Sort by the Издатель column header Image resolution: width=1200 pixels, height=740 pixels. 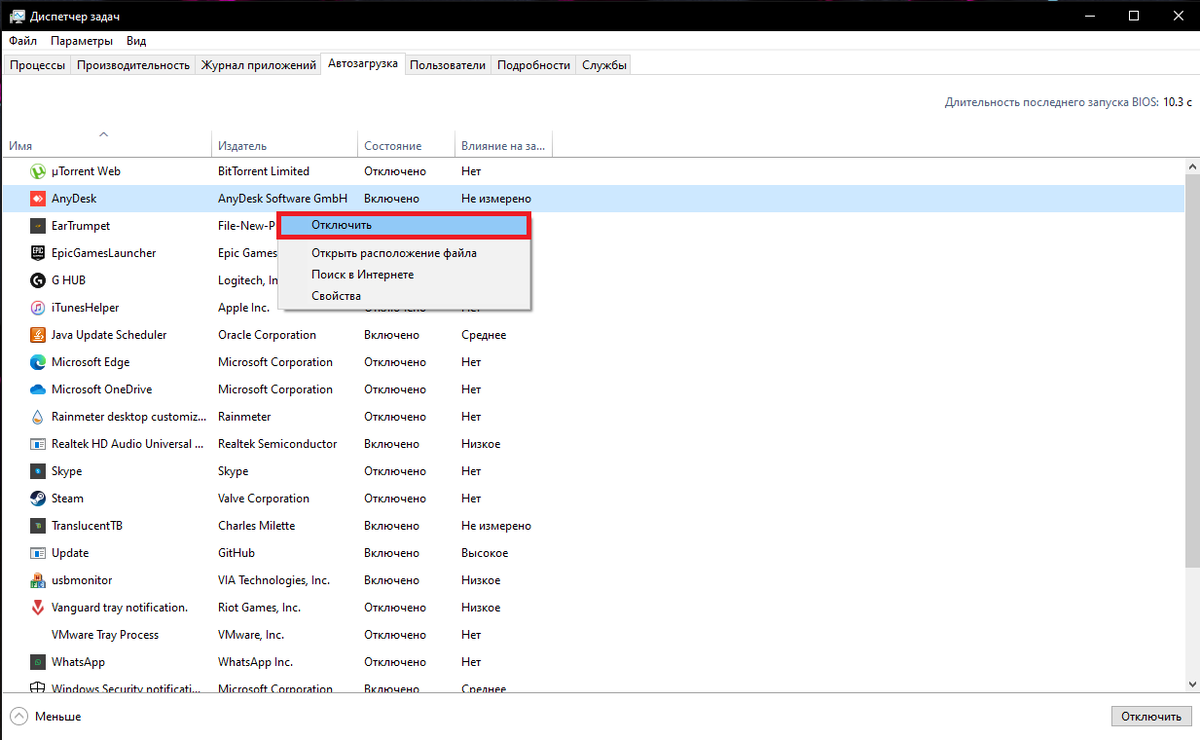(x=284, y=145)
